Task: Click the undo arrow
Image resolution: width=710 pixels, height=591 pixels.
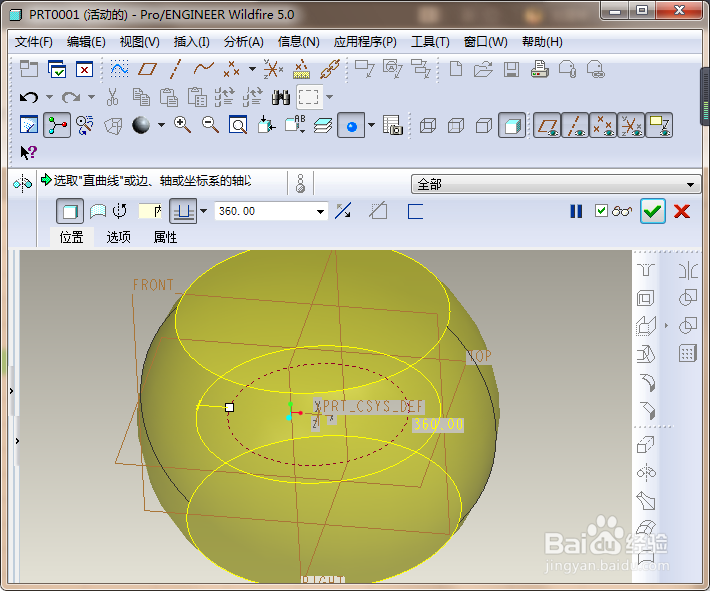Action: (x=29, y=97)
